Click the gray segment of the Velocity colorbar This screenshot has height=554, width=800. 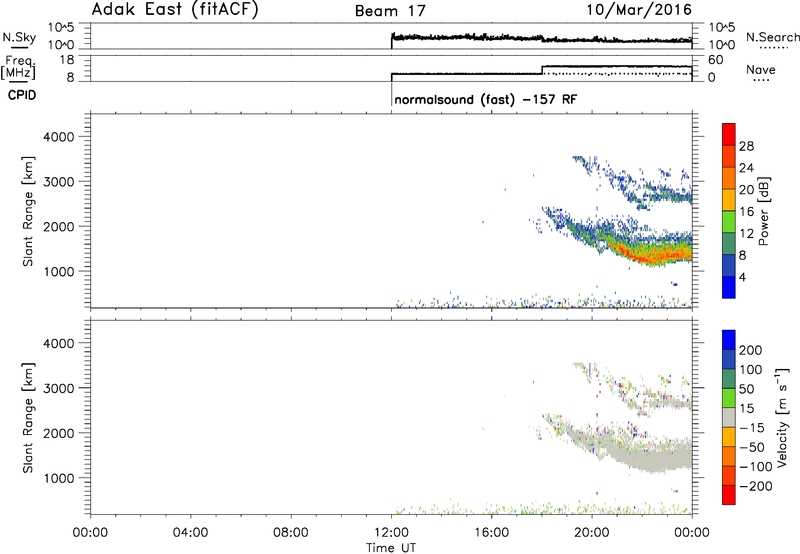coord(729,418)
